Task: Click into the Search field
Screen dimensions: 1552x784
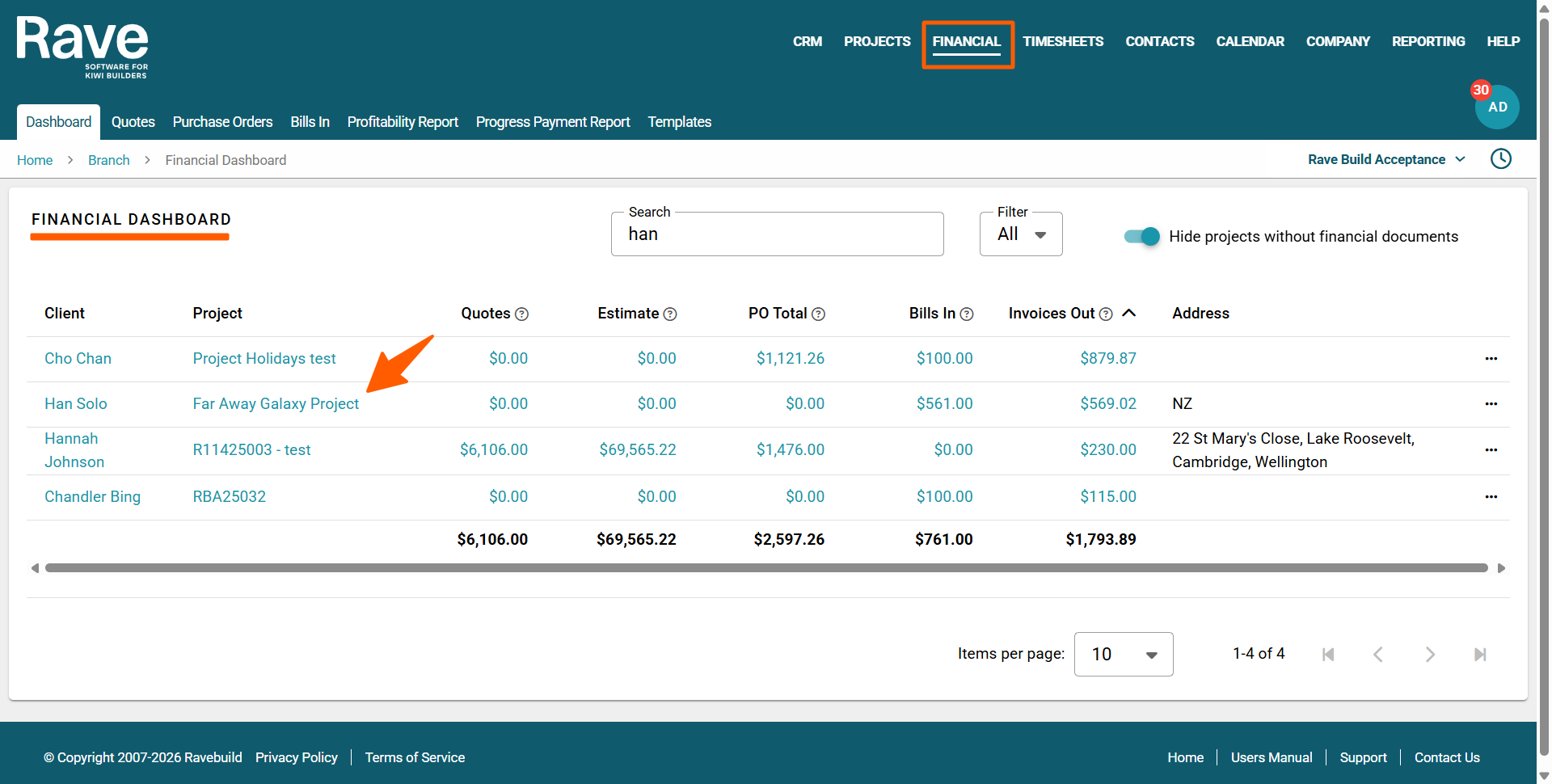Action: (x=777, y=234)
